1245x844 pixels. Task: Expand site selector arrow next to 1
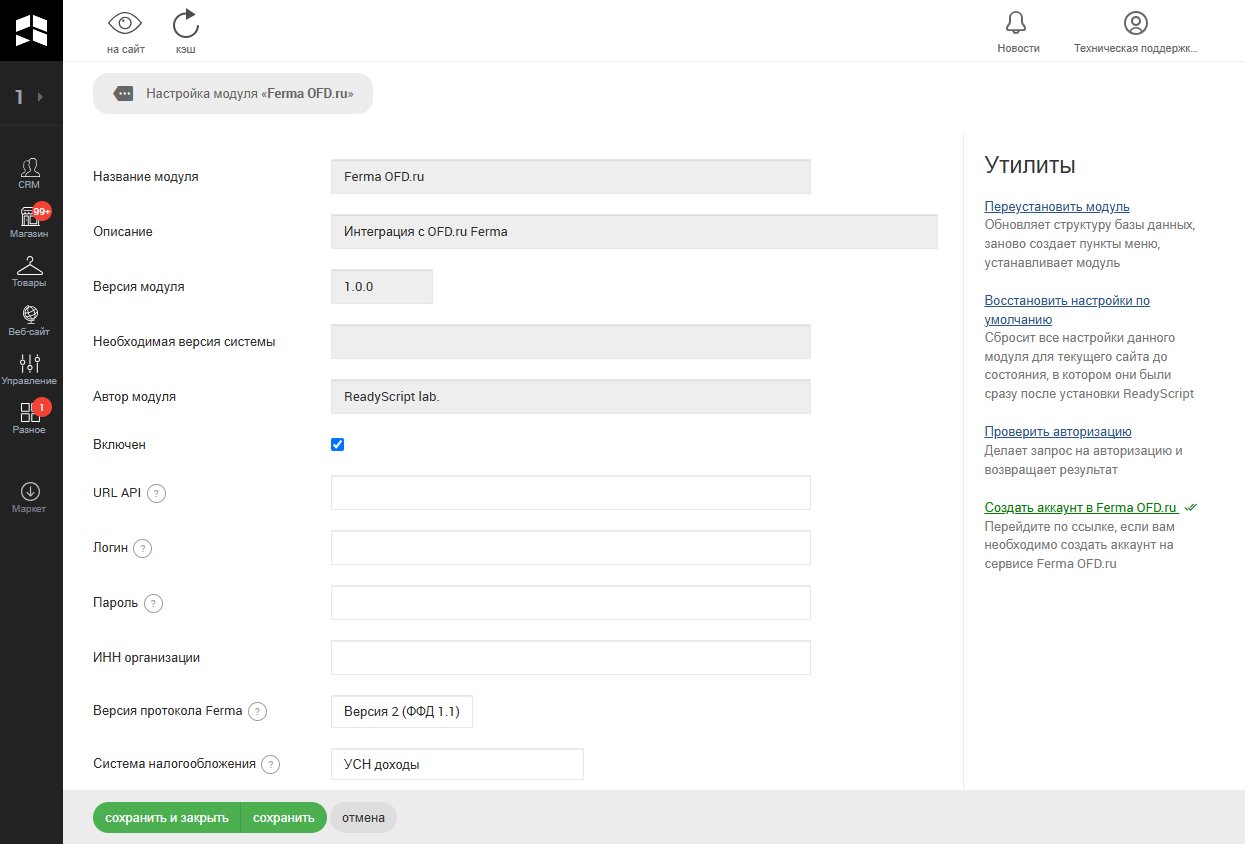40,97
